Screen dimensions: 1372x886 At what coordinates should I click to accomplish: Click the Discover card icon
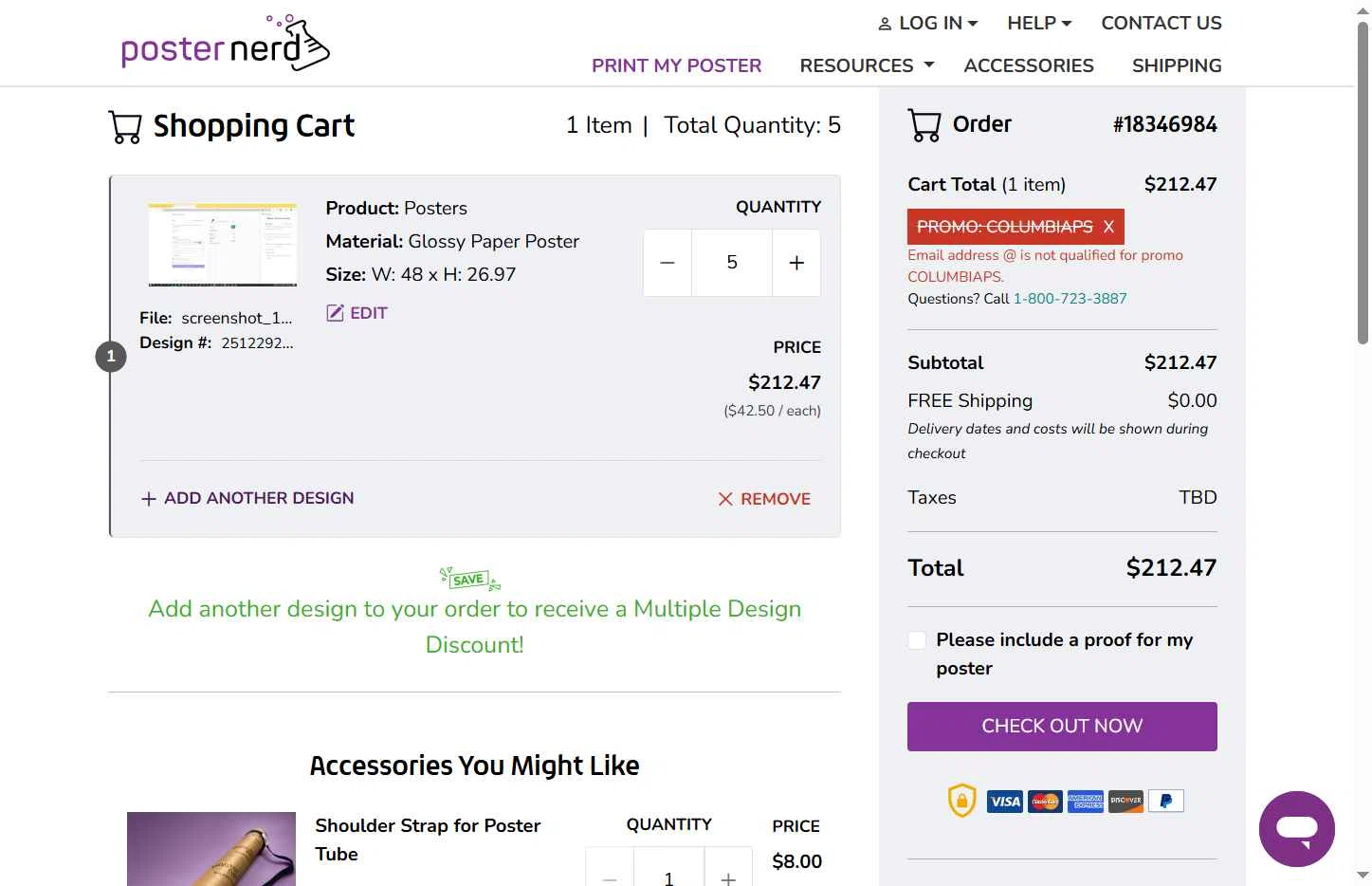[x=1125, y=802]
